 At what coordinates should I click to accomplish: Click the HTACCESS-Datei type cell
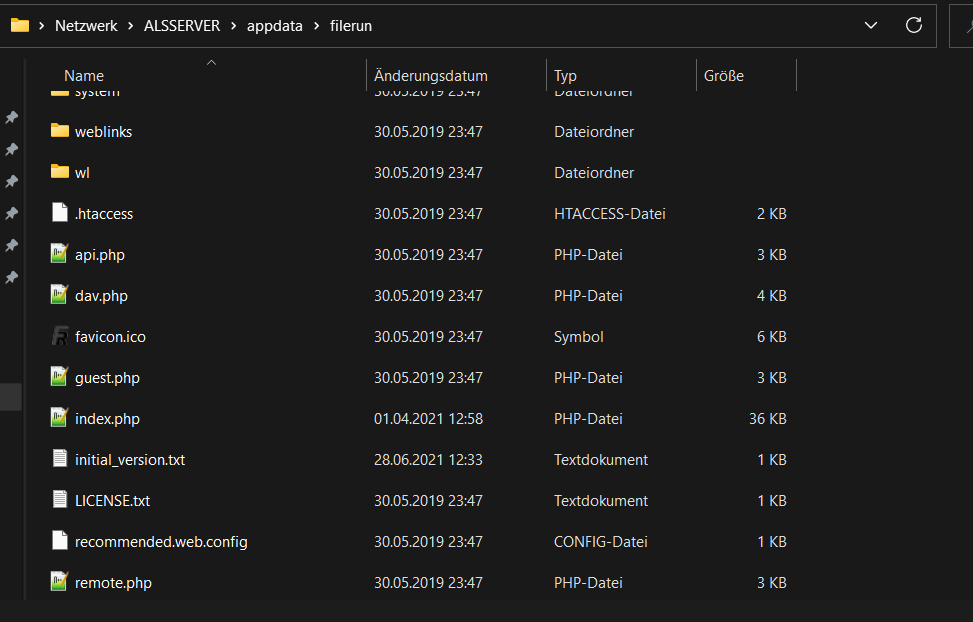609,214
